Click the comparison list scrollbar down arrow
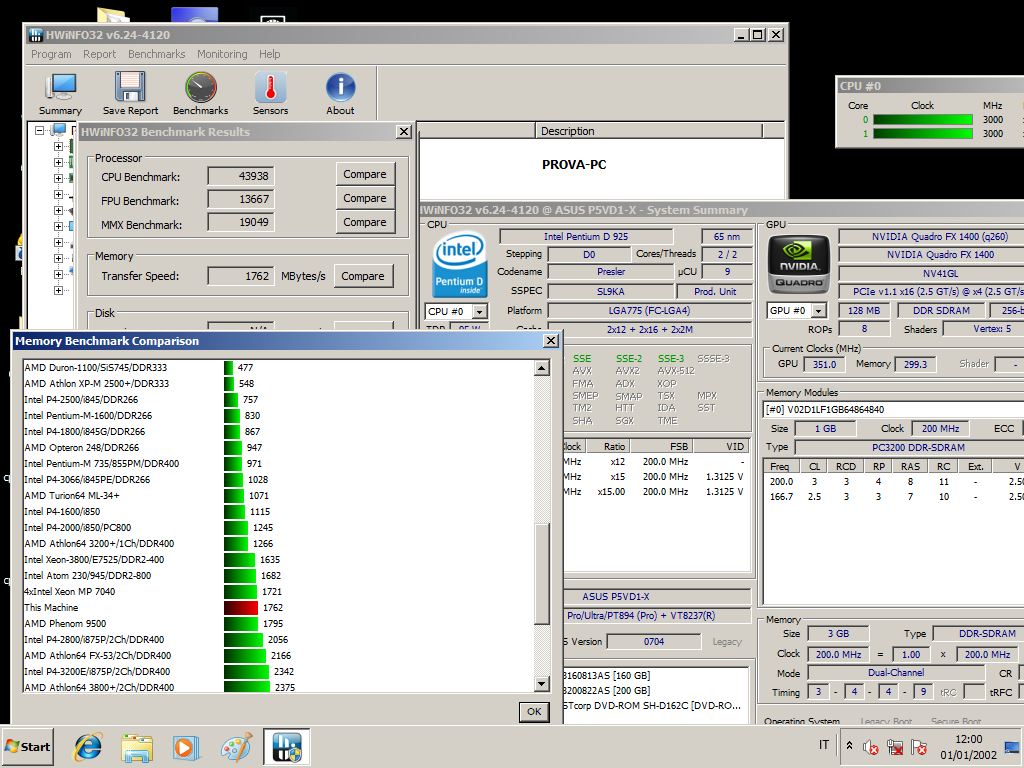1024x768 pixels. click(x=542, y=684)
